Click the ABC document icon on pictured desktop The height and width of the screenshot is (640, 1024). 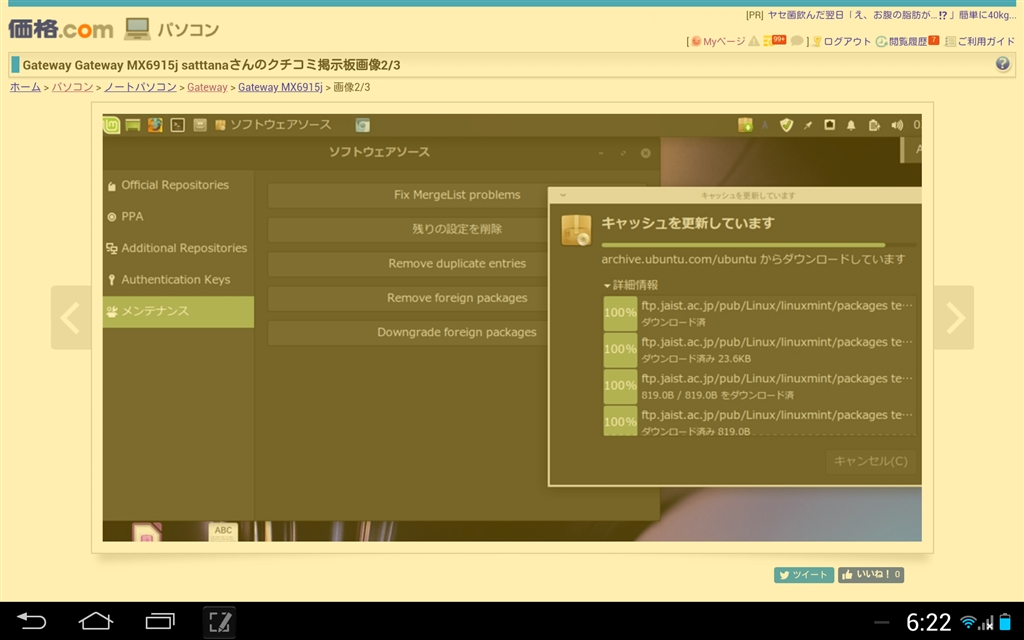tap(223, 531)
